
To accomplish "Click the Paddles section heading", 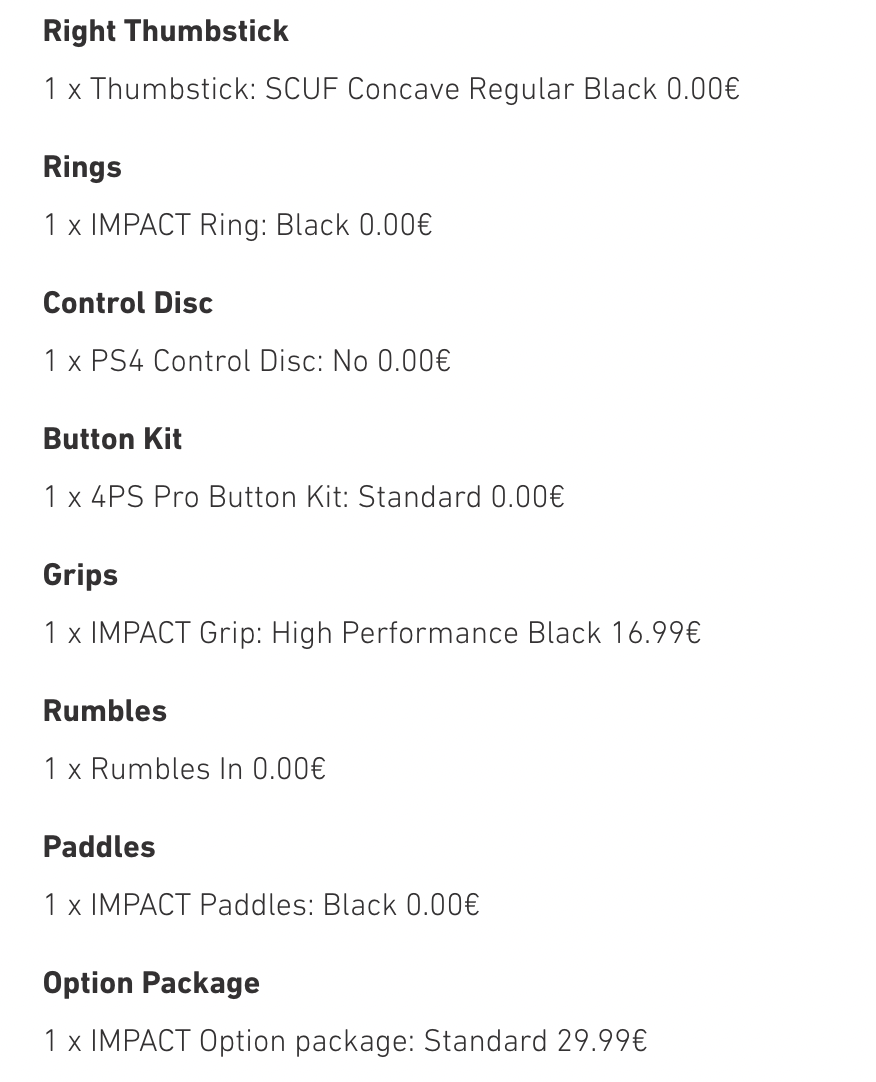I will 99,847.
